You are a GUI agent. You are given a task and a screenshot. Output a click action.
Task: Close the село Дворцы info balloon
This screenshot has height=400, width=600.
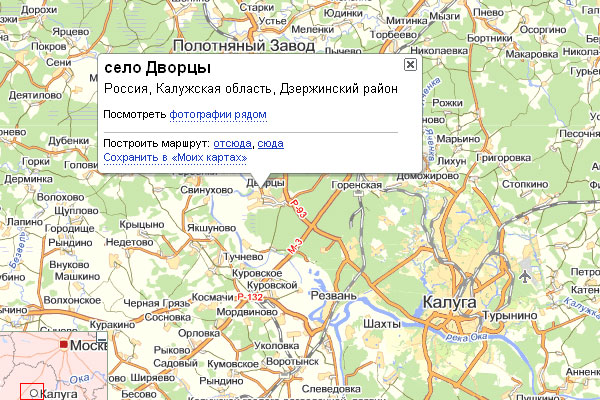point(410,64)
